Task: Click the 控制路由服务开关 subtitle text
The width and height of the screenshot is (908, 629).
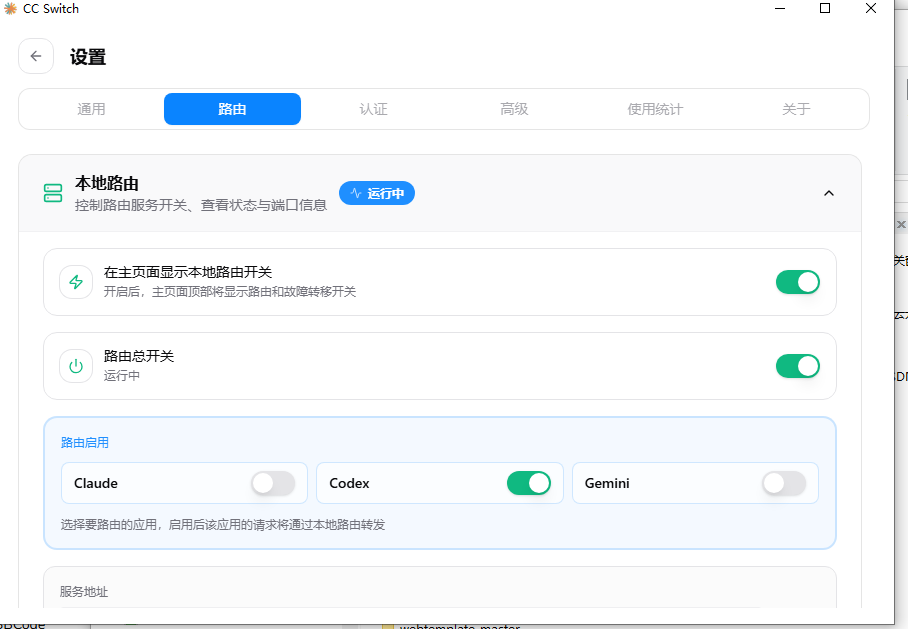Action: pos(201,205)
